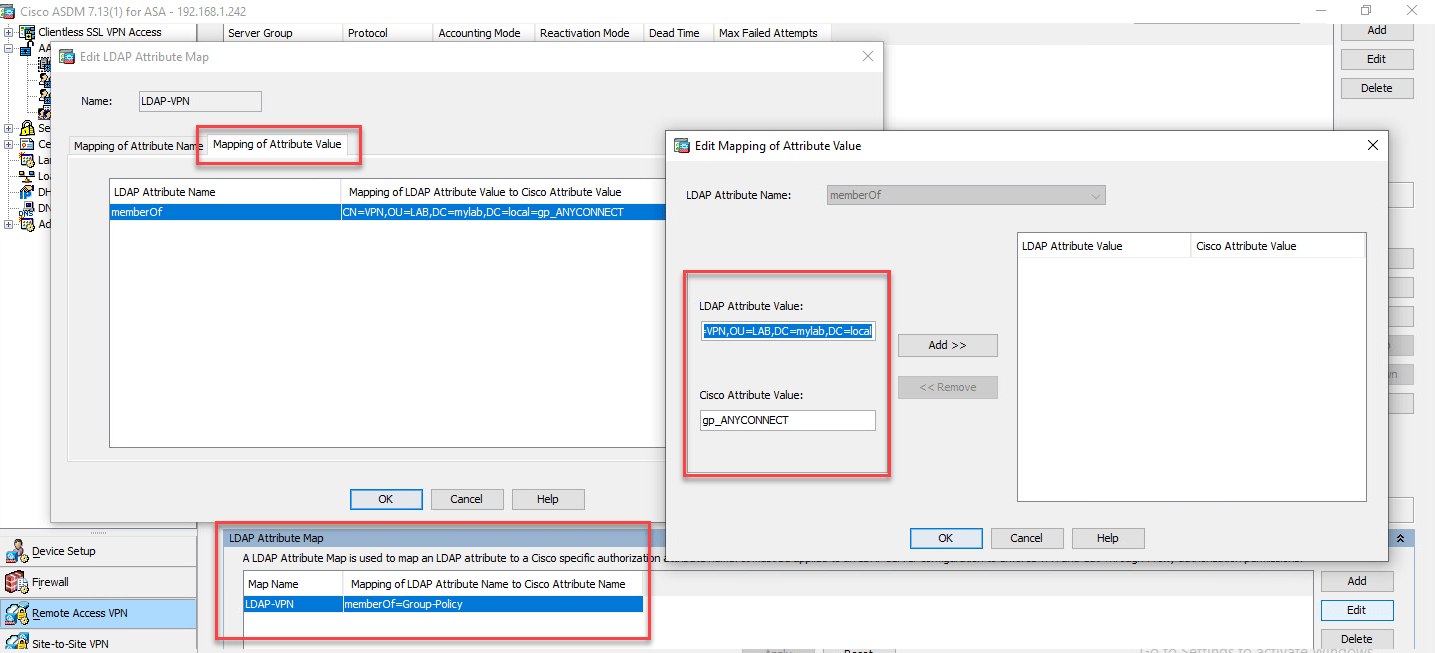Close the Edit LDAP Attribute Map dialog
Viewport: 1435px width, 653px height.
pos(868,57)
